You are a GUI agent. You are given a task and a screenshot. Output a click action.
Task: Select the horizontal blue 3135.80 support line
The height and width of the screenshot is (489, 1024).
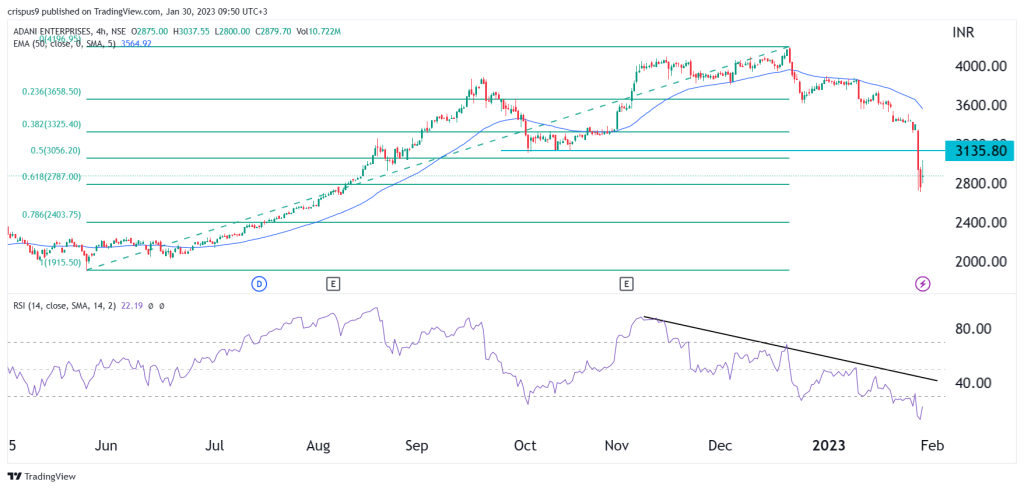pos(722,151)
